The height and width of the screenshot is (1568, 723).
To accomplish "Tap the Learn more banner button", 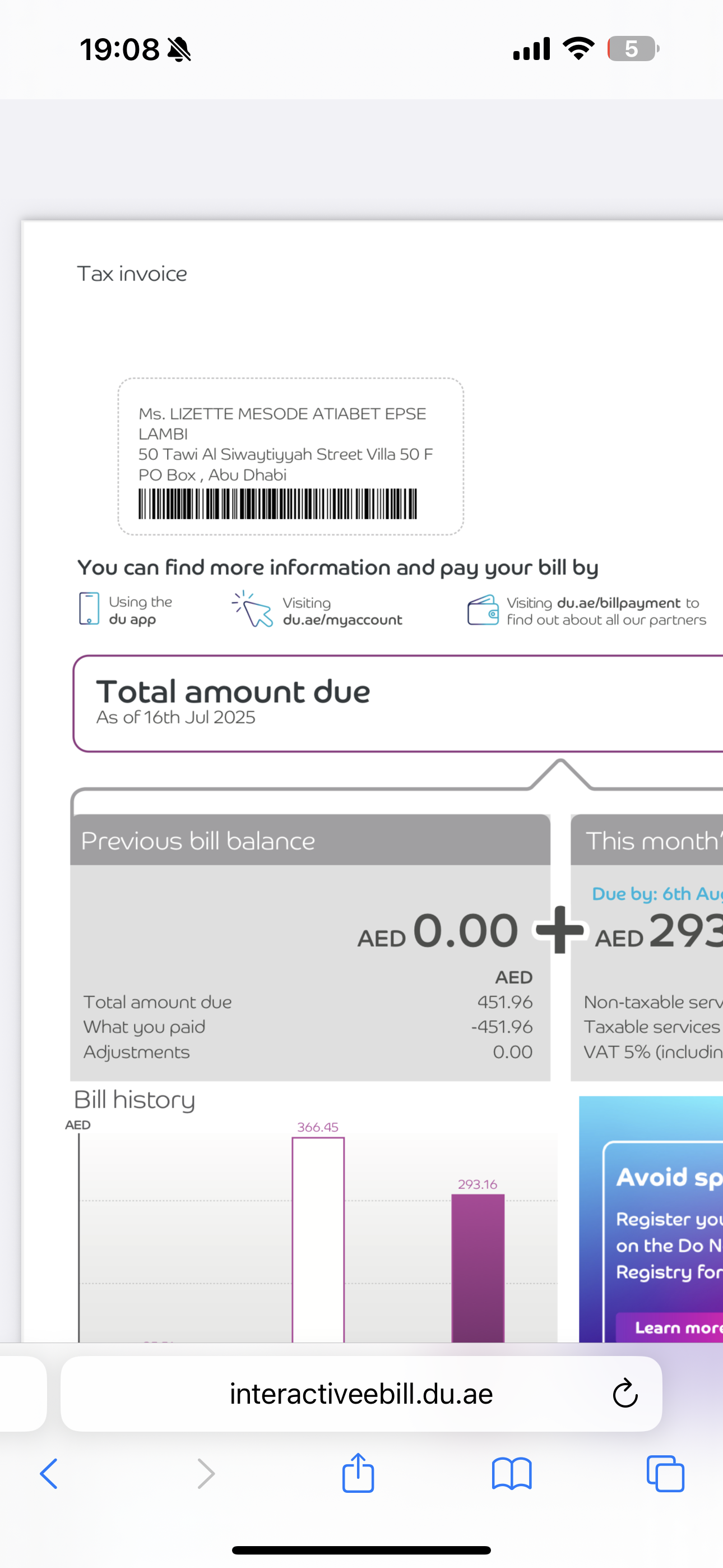I will pos(670,1327).
